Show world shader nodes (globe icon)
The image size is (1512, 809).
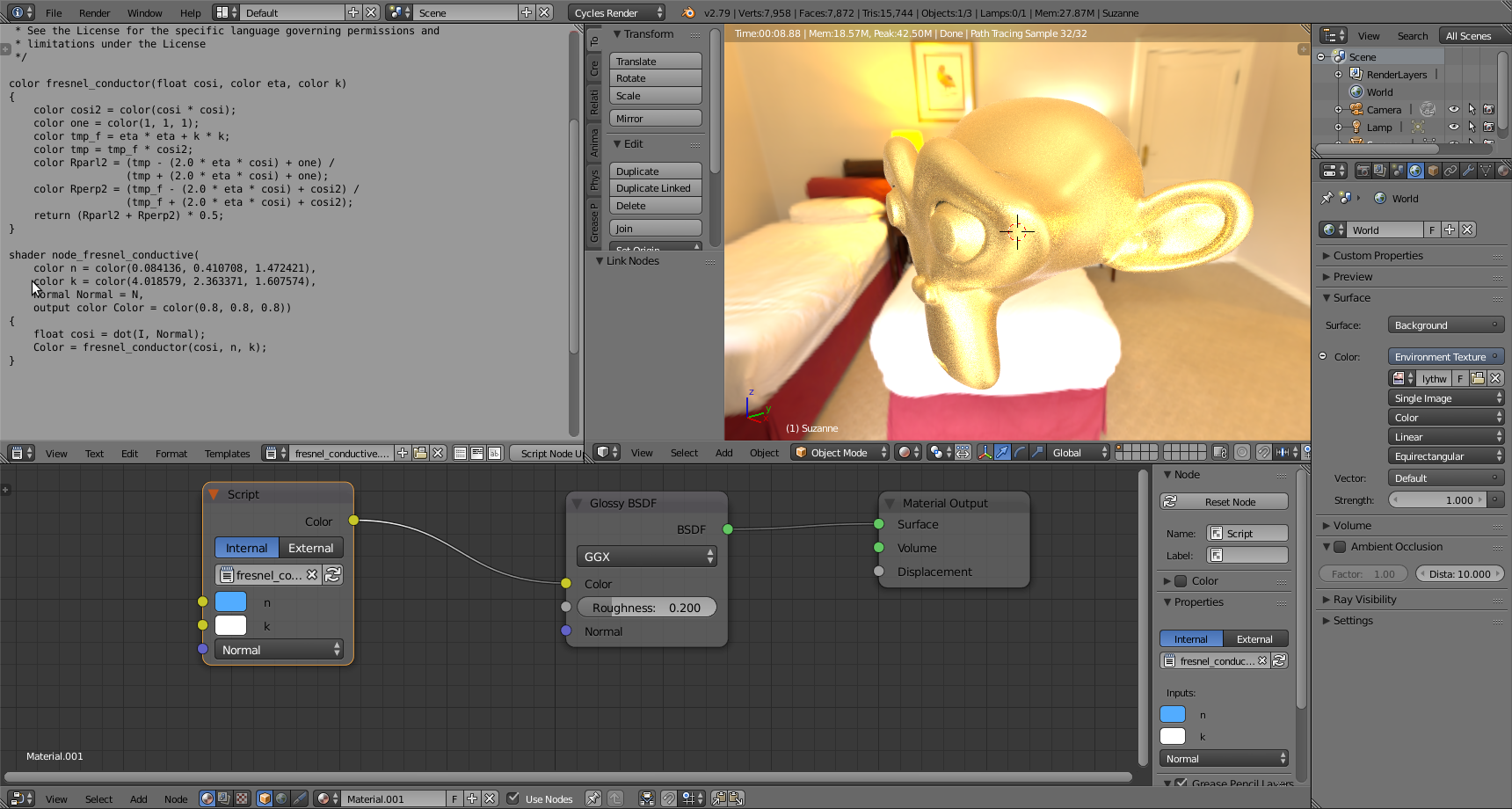click(281, 798)
